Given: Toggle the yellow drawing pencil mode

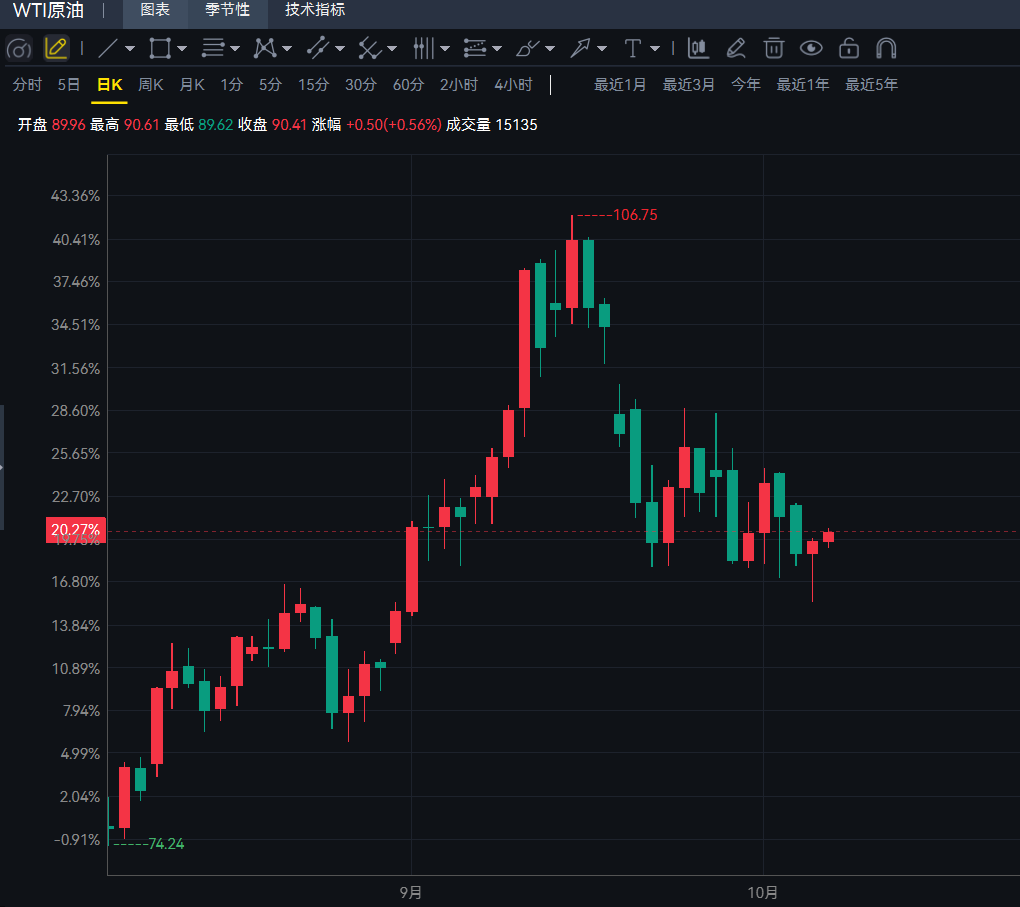Looking at the screenshot, I should click(x=56, y=48).
